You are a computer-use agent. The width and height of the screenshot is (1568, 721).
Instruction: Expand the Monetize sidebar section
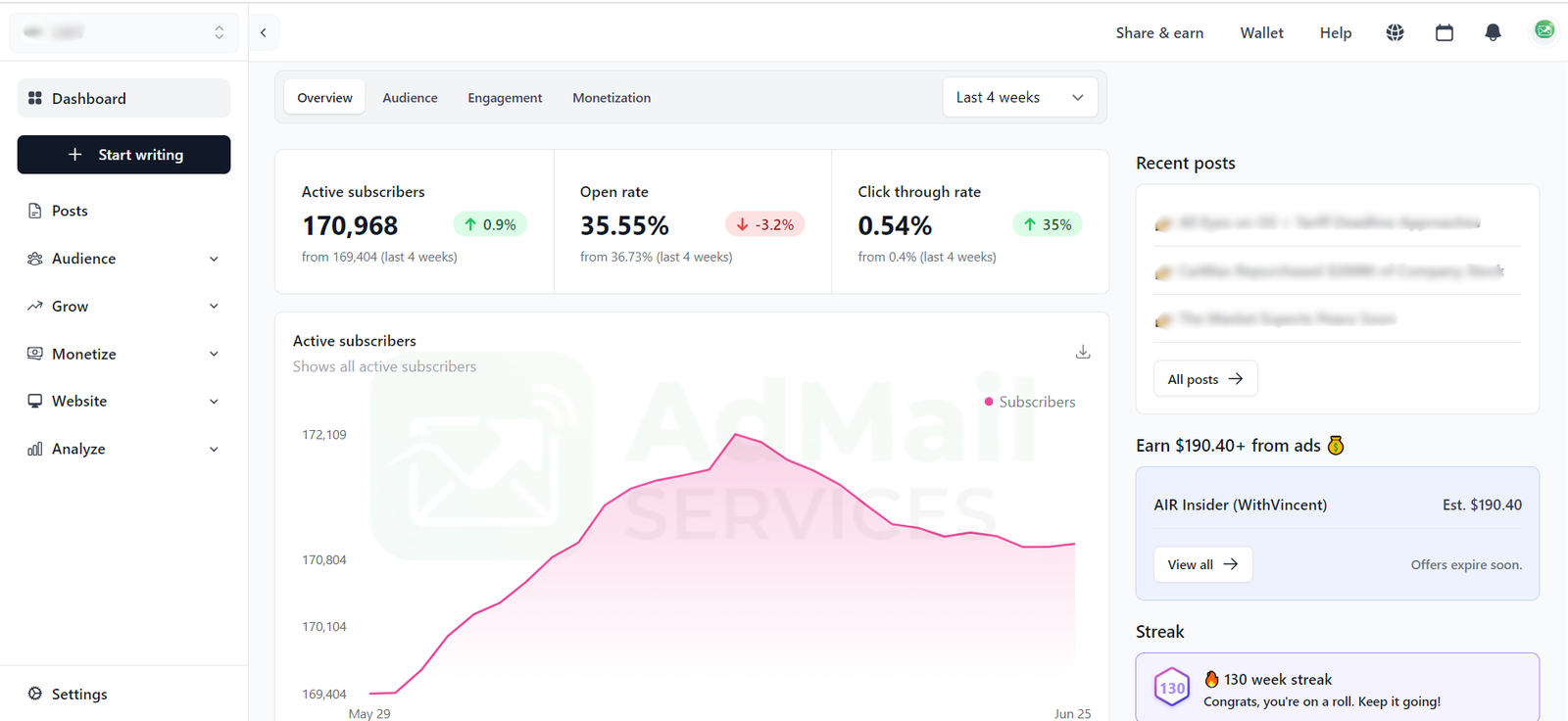coord(123,354)
